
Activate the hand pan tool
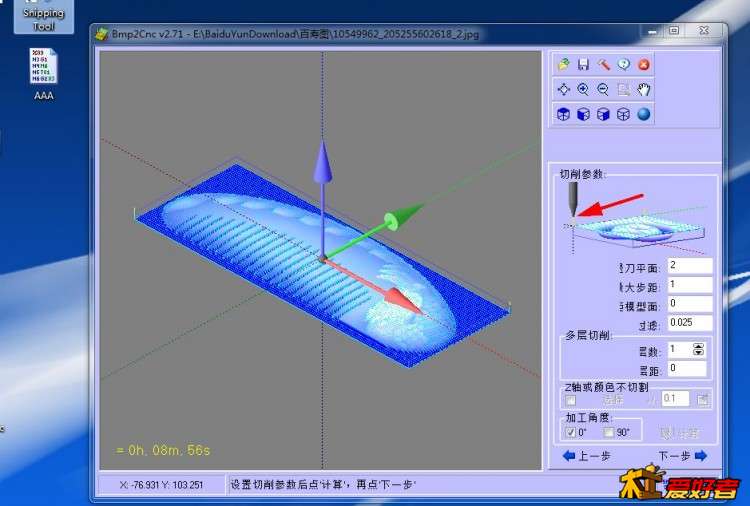point(644,89)
